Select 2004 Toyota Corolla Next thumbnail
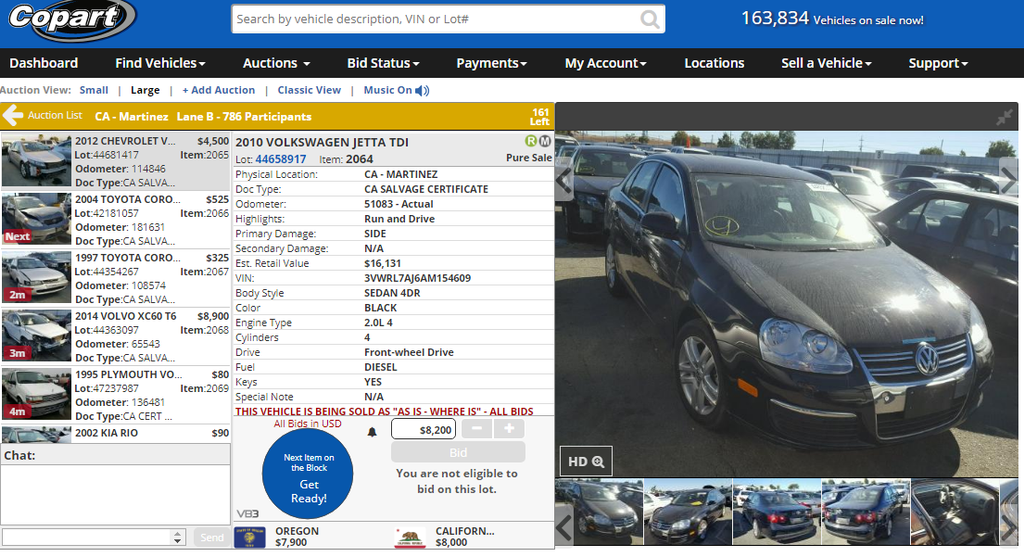The width and height of the screenshot is (1024, 558). coord(36,219)
